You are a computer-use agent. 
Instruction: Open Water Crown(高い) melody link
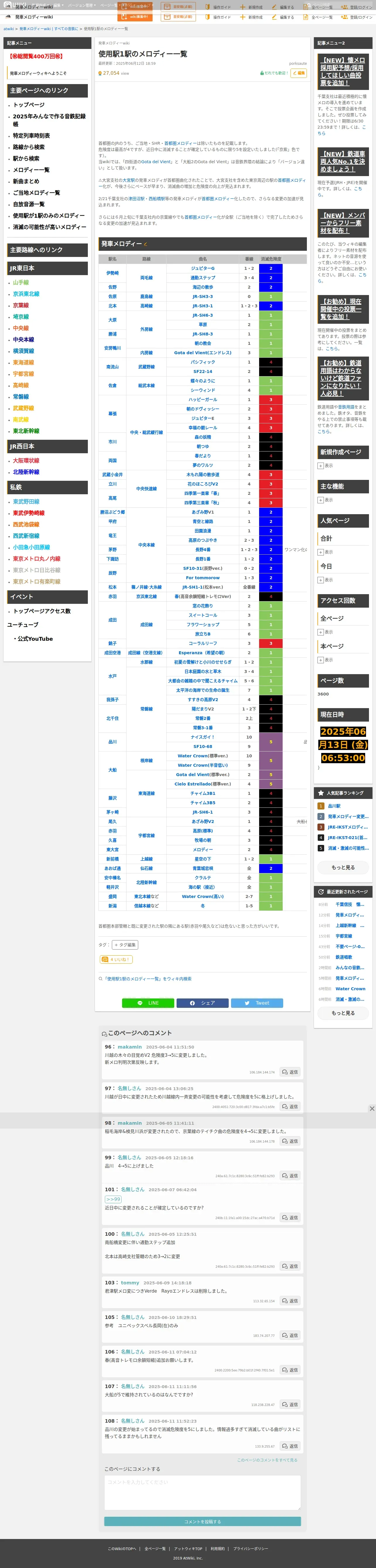click(x=203, y=896)
